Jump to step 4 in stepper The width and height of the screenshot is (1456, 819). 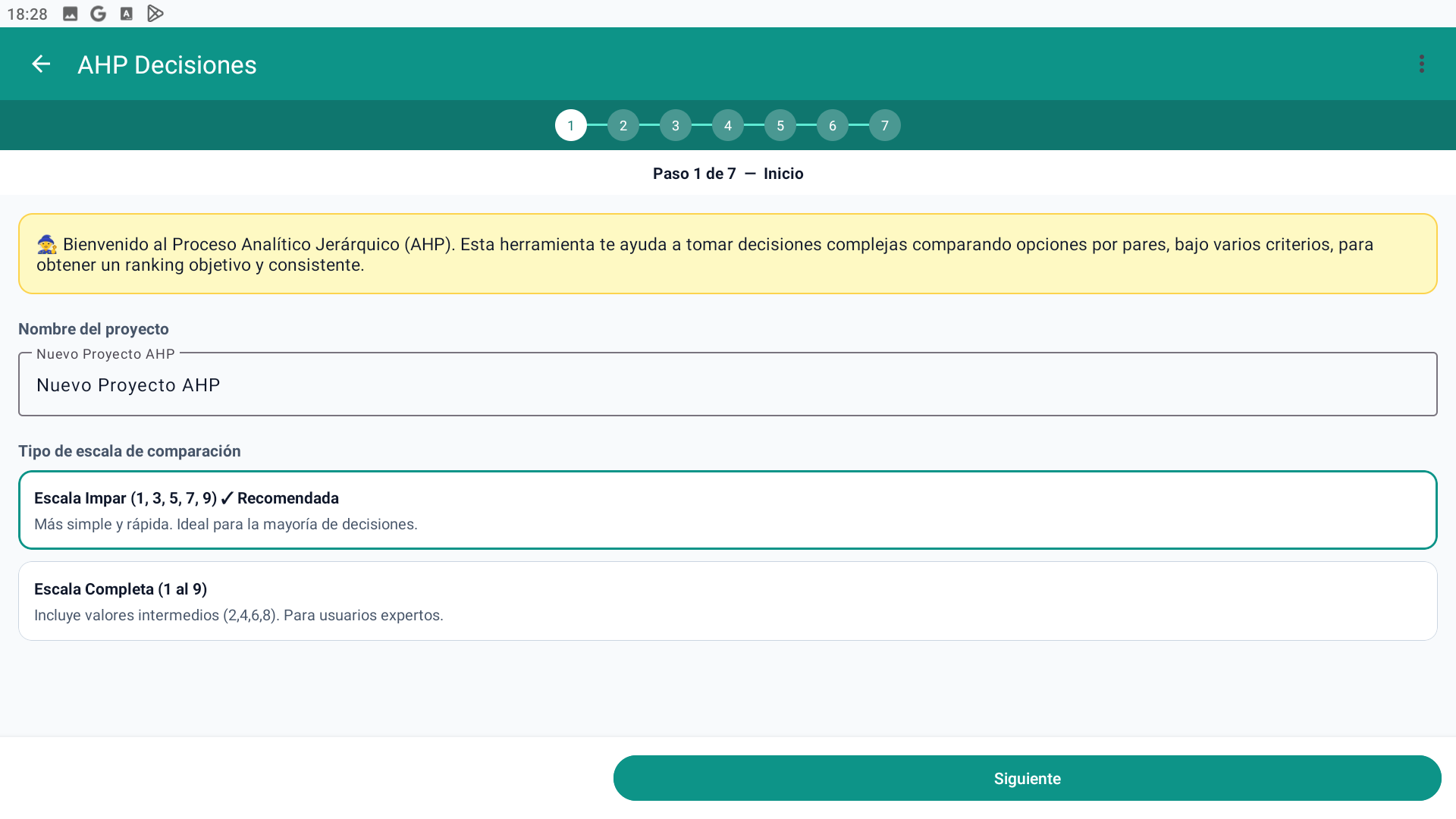(728, 125)
